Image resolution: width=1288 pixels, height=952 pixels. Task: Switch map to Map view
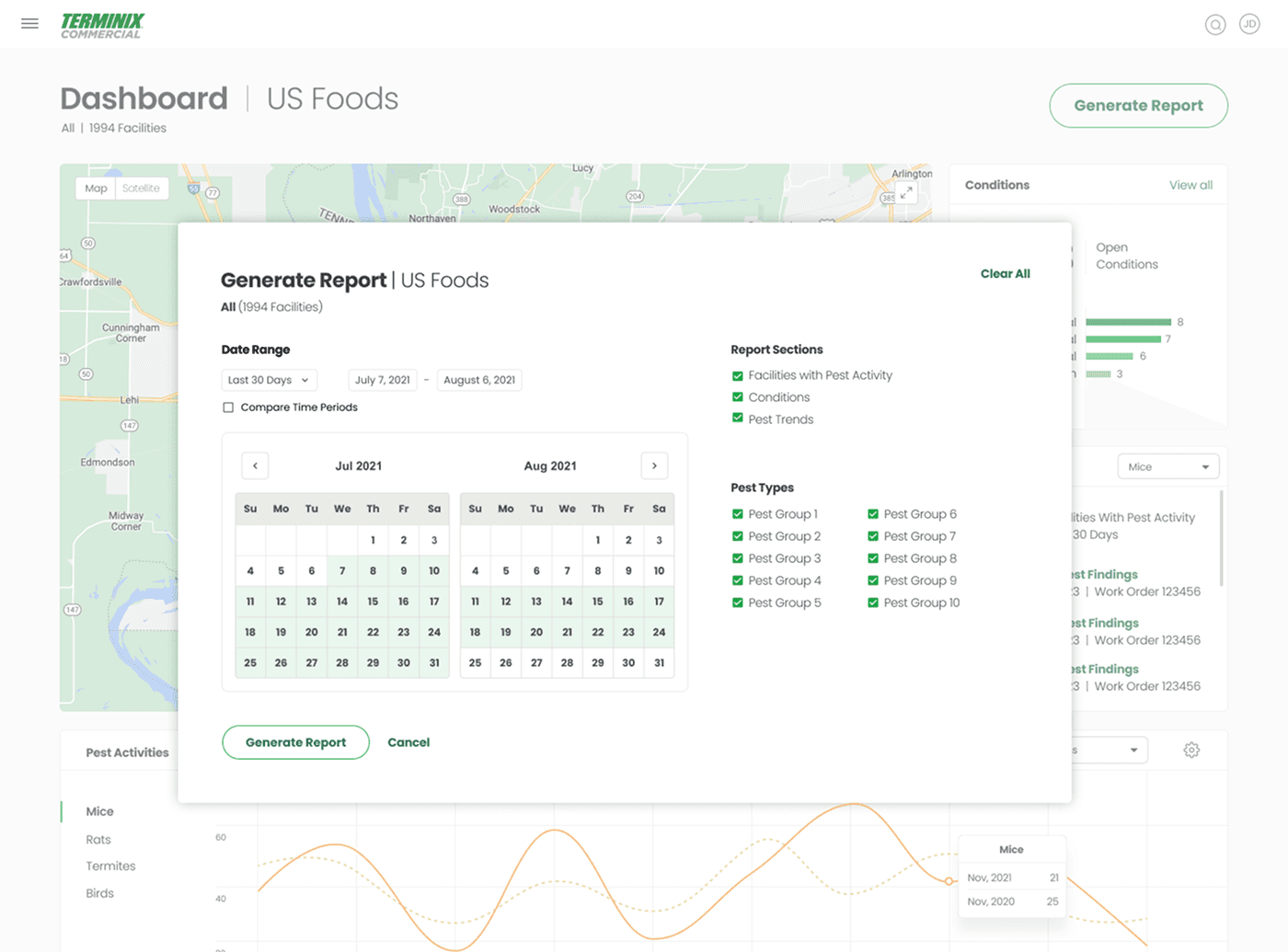click(96, 189)
